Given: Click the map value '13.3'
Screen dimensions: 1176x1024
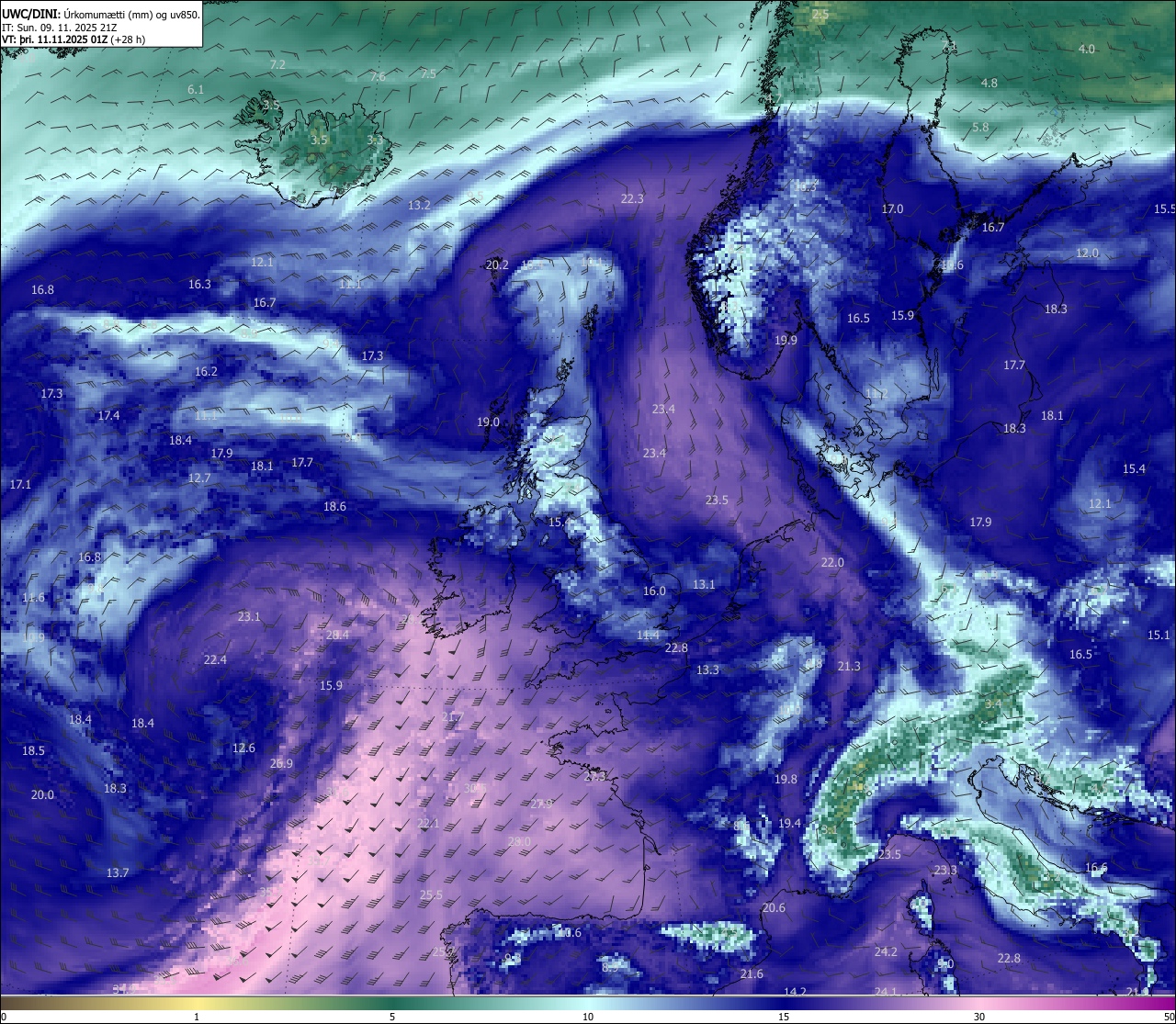Looking at the screenshot, I should click(x=707, y=670).
